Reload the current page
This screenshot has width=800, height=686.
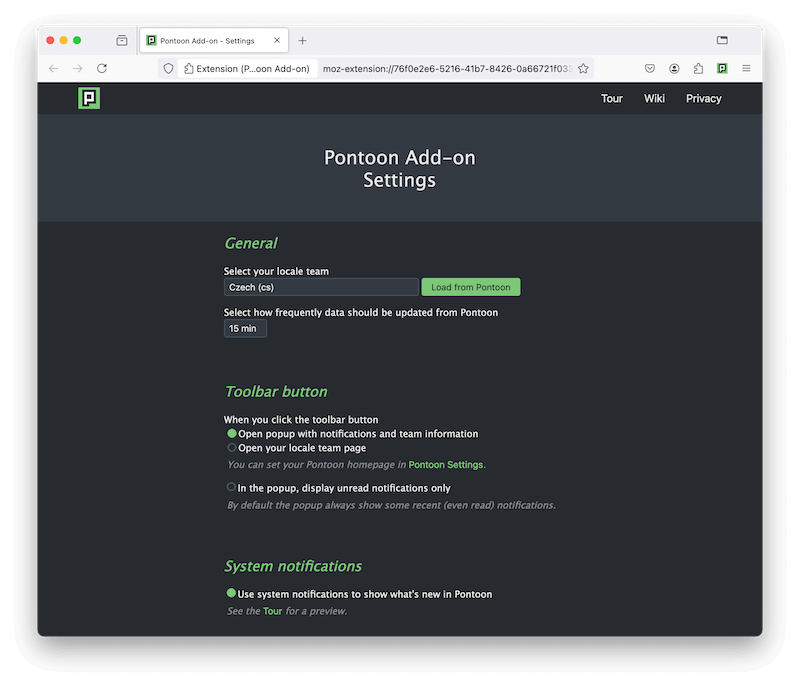click(102, 68)
